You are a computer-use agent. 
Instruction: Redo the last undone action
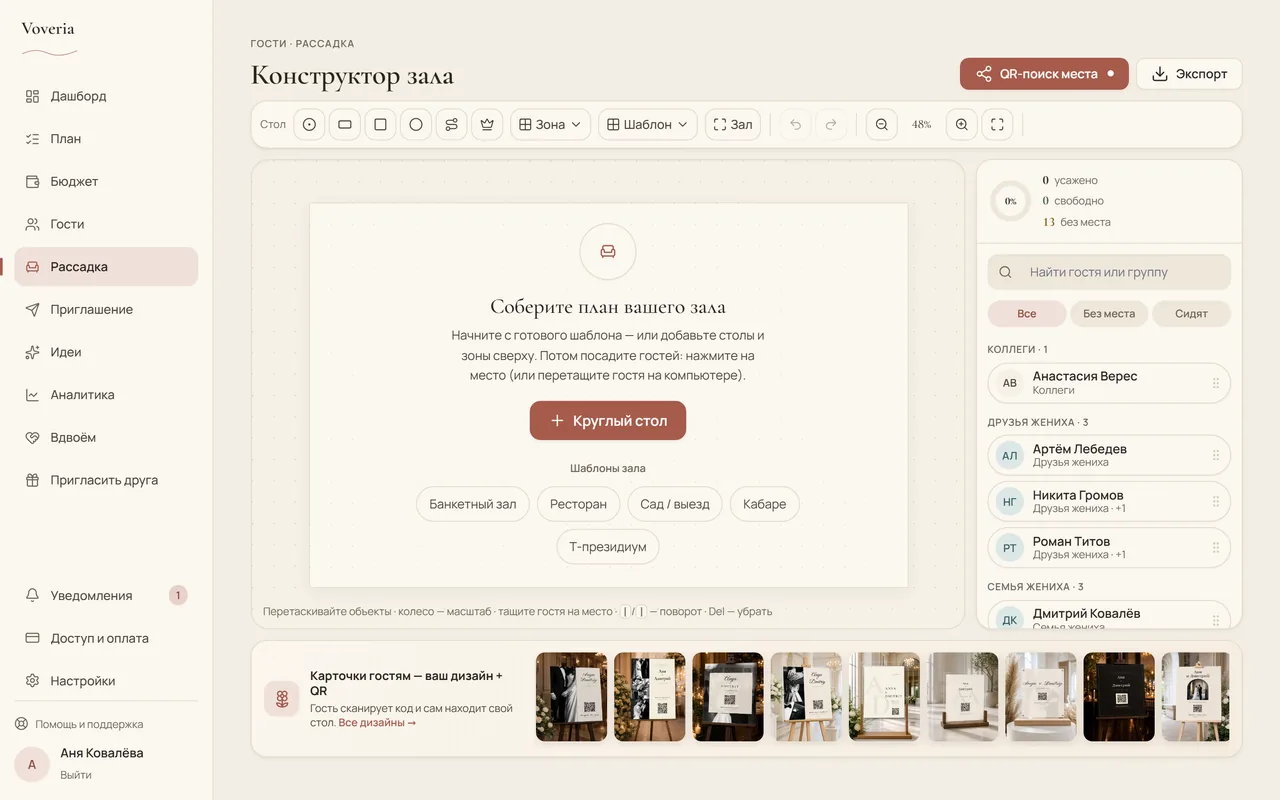click(831, 125)
